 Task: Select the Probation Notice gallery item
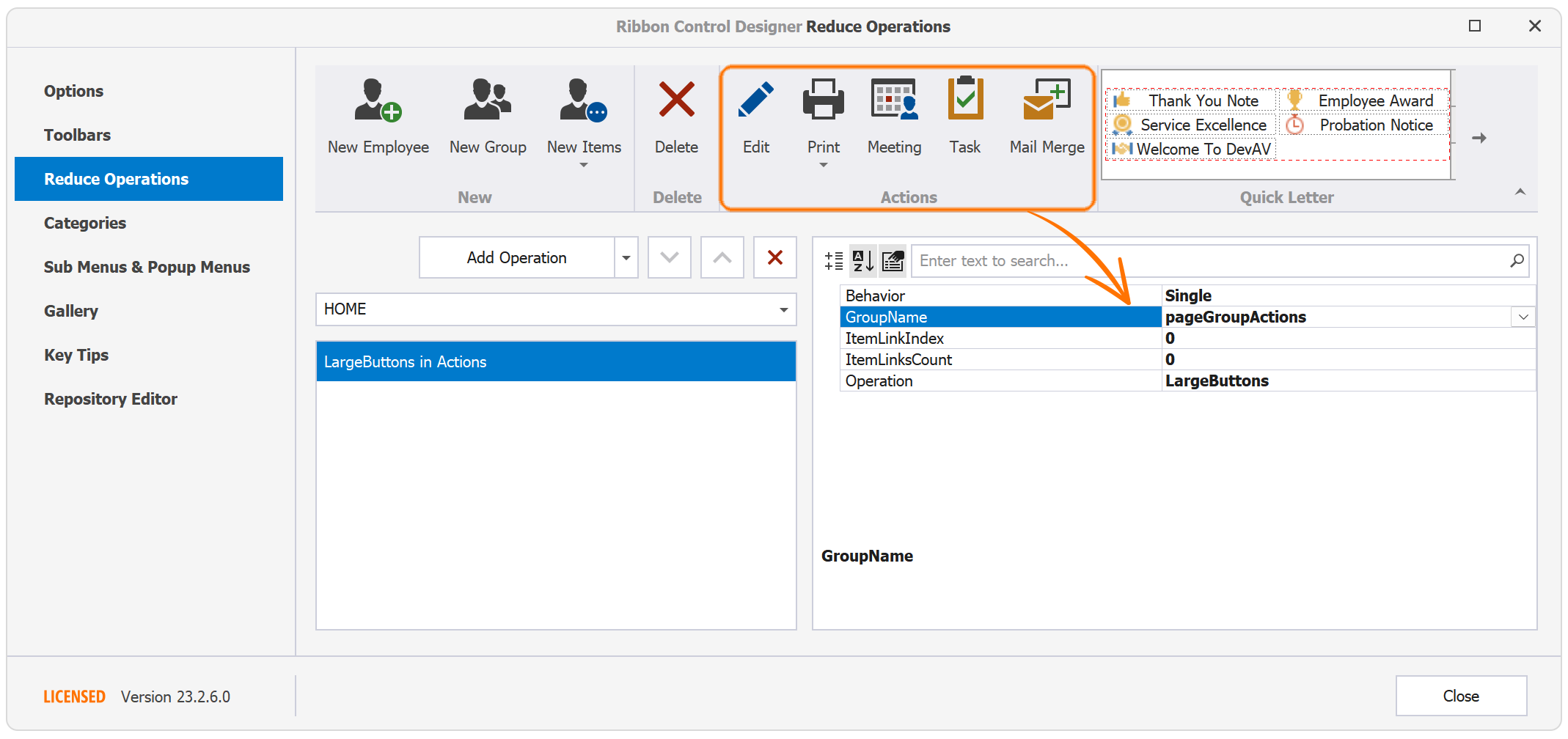(x=1363, y=125)
